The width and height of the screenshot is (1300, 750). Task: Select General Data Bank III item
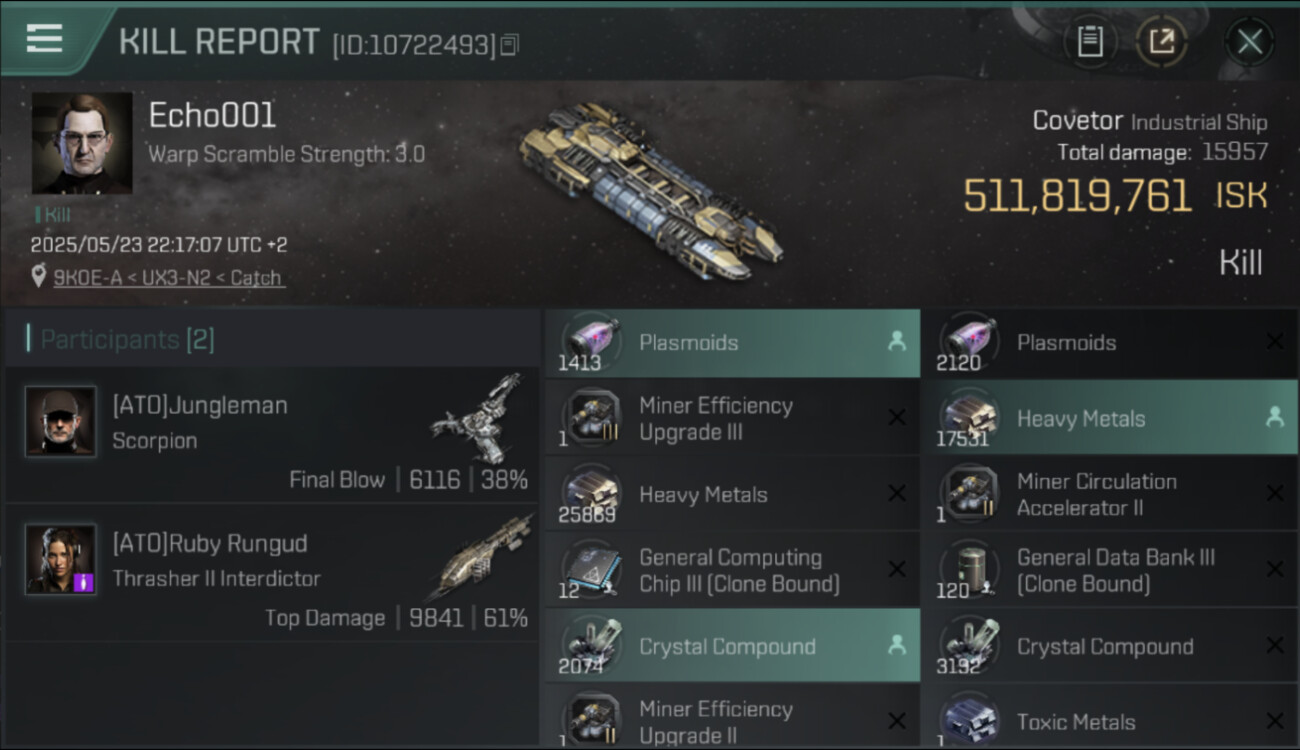(1108, 570)
